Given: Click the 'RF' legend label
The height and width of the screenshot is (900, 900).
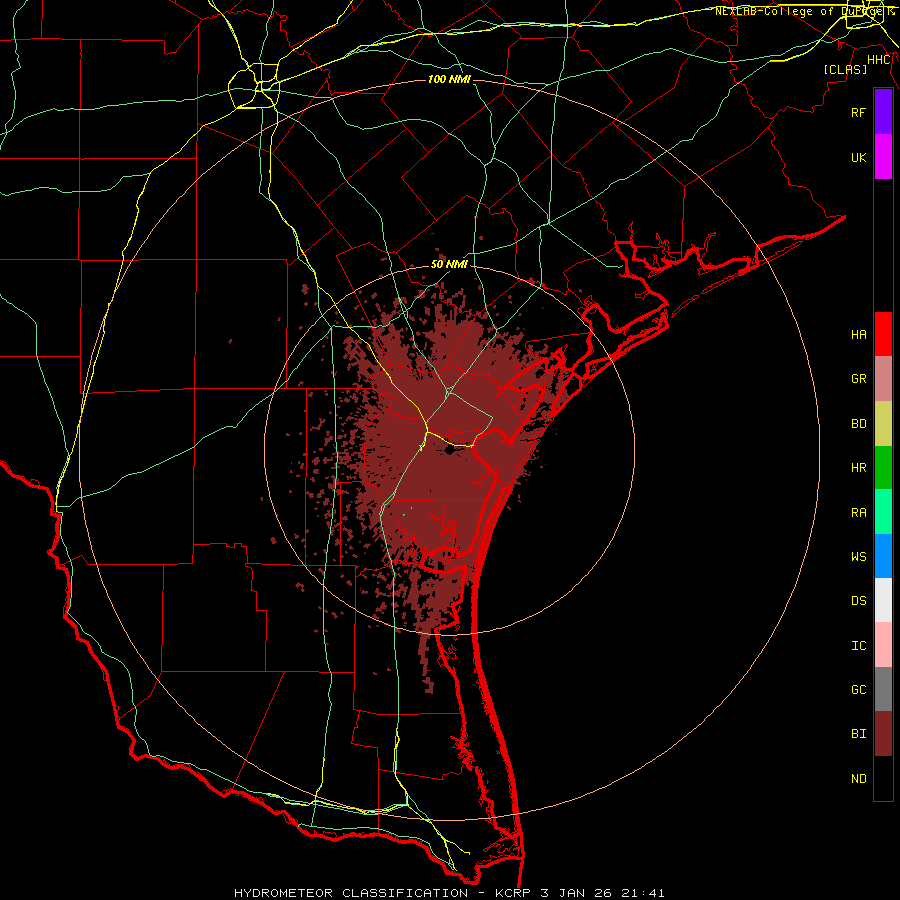Looking at the screenshot, I should pos(858,112).
